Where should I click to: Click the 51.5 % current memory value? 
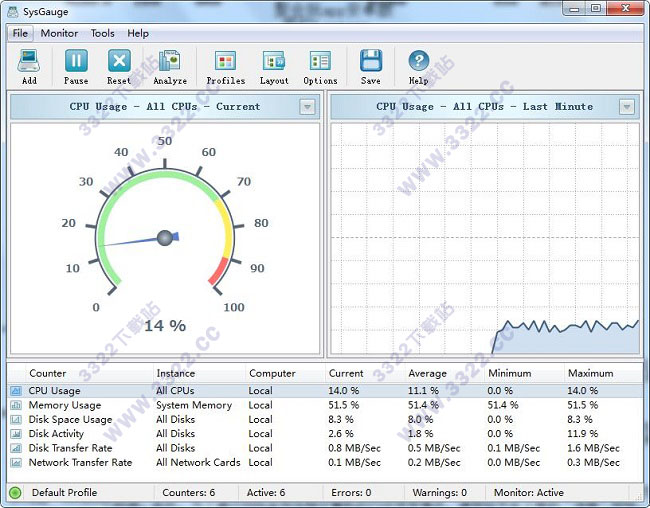tap(344, 405)
